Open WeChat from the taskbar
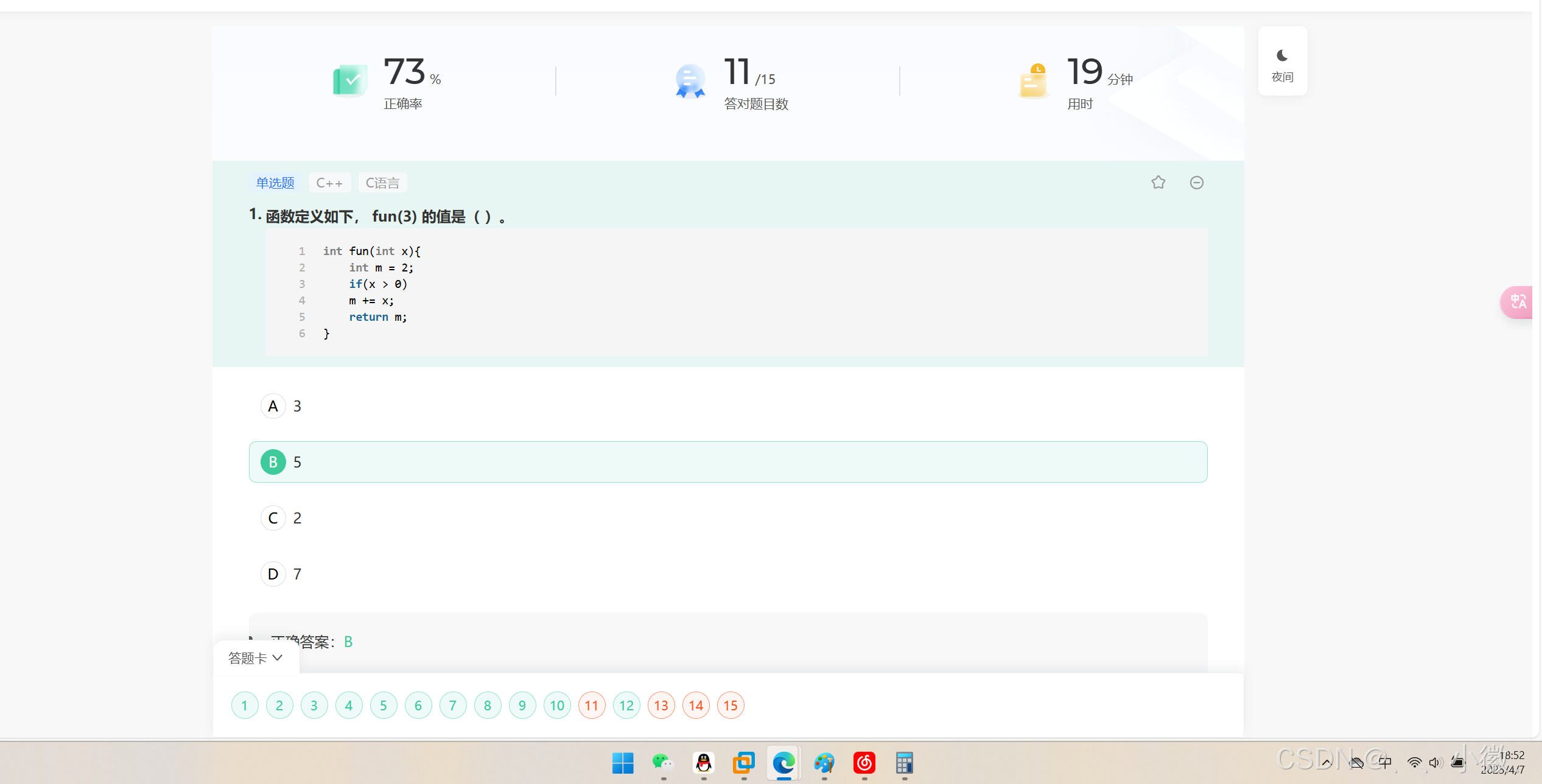Image resolution: width=1542 pixels, height=784 pixels. coord(662,763)
